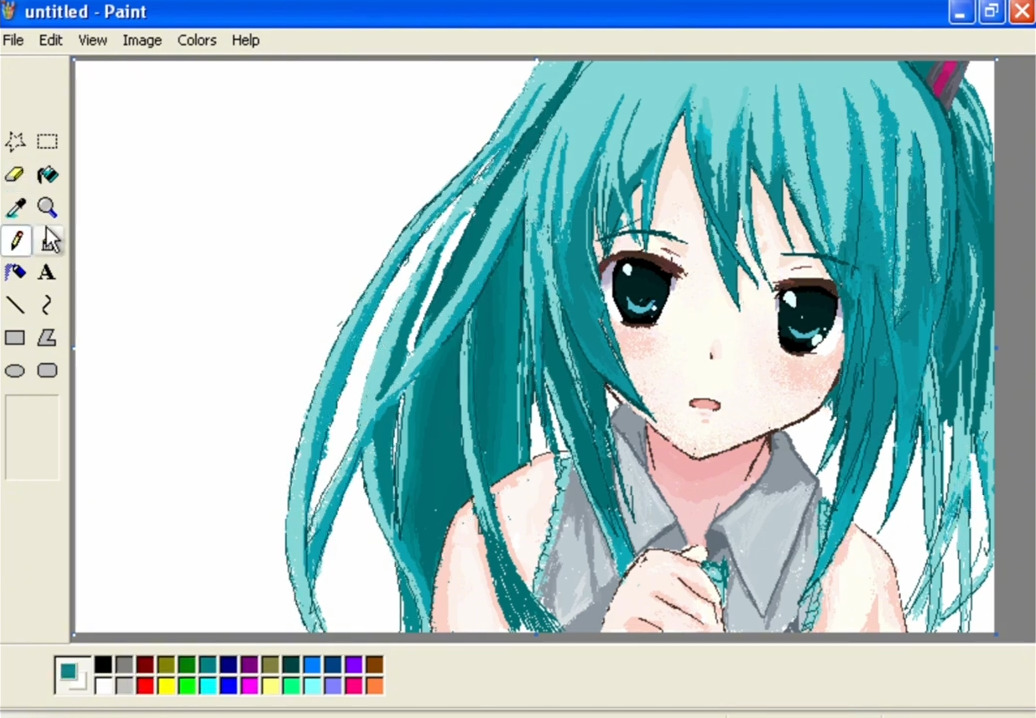
Task: Select the pale cyan bottom row swatch
Action: click(x=312, y=686)
